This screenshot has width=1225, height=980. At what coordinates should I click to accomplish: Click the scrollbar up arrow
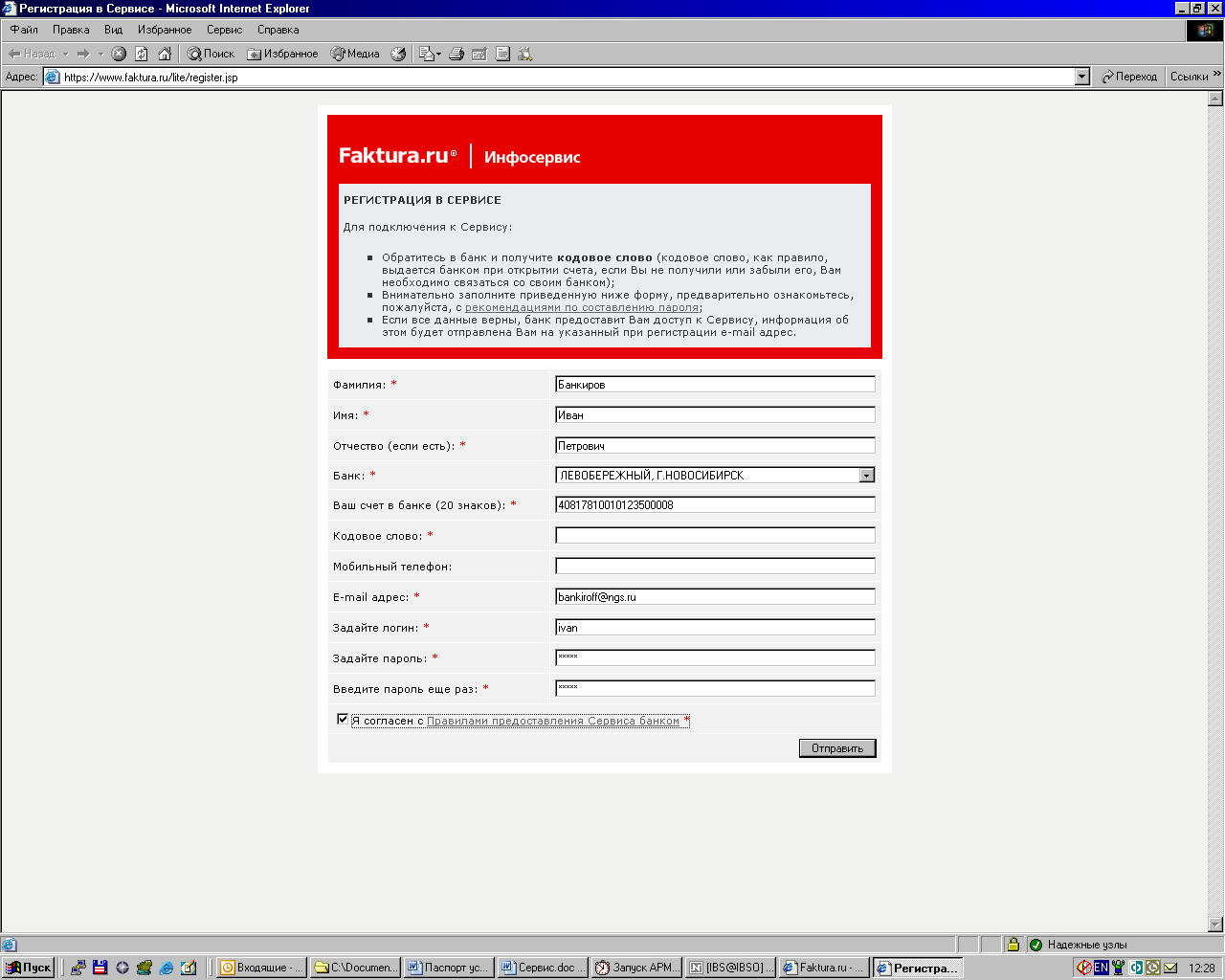pos(1215,99)
